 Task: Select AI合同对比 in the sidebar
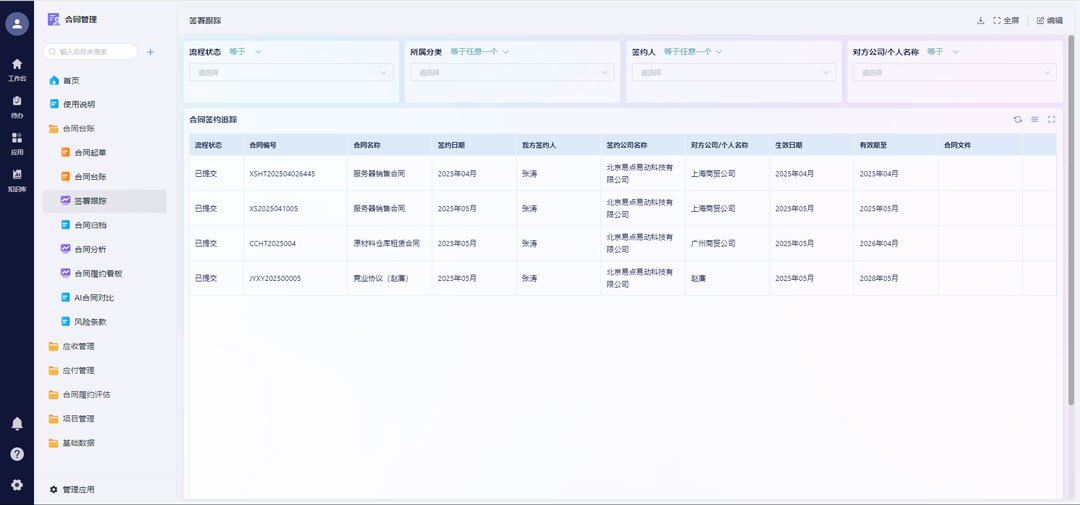pos(94,298)
